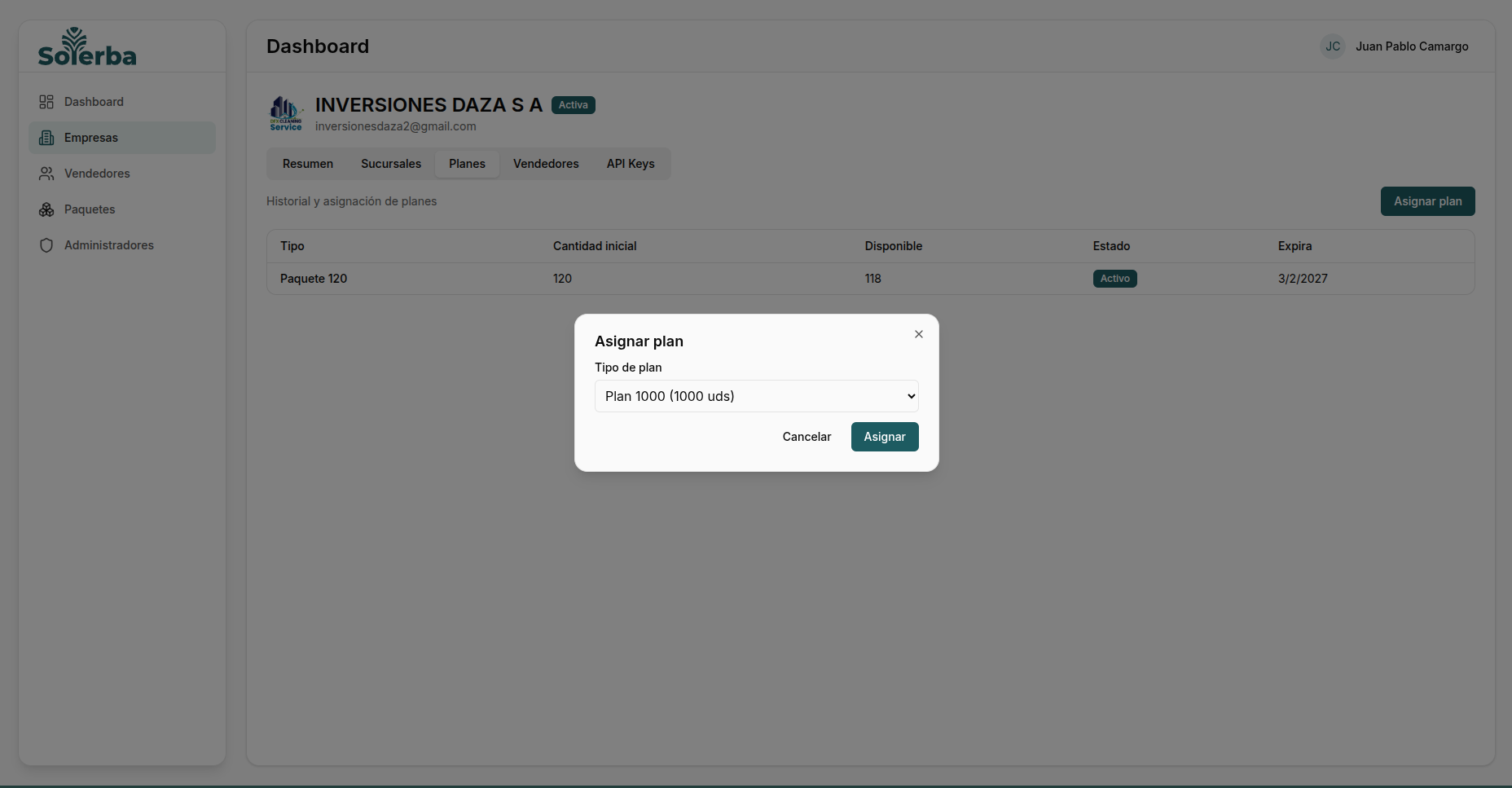1512x788 pixels.
Task: Click the JC user avatar
Action: click(1332, 46)
